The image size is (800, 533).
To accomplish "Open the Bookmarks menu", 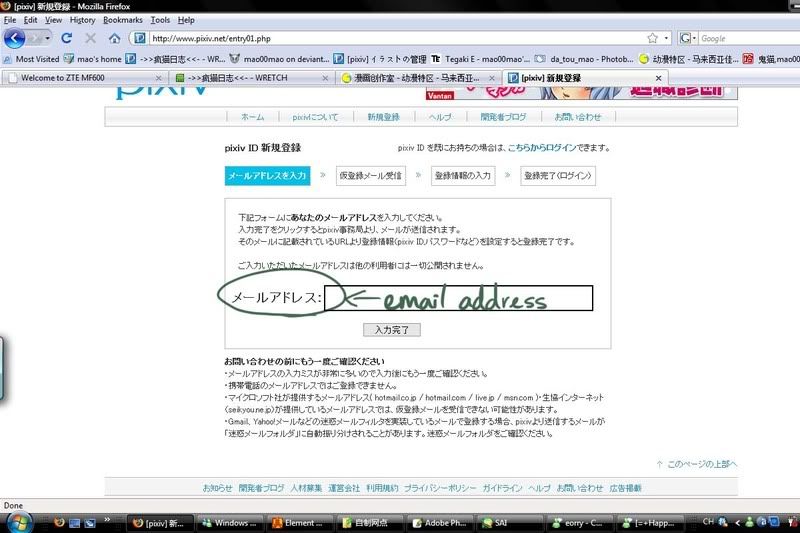I will pyautogui.click(x=122, y=20).
